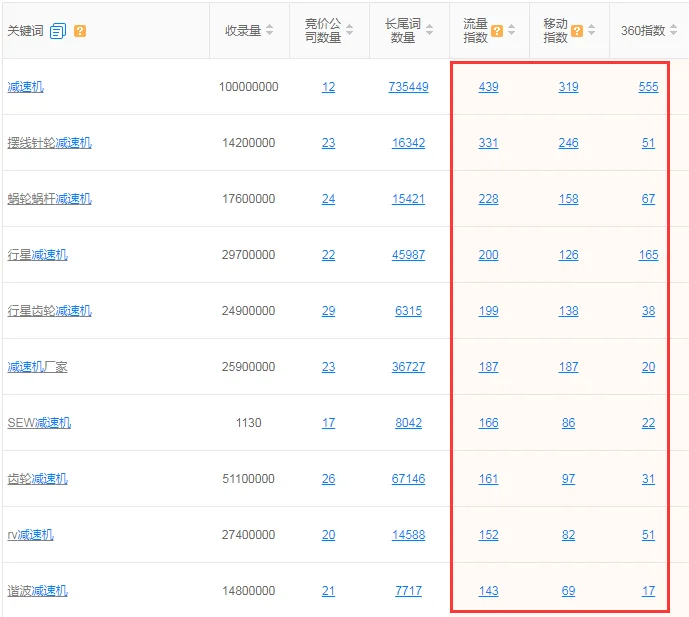Click long-tail count 45987
The image size is (689, 617).
pos(408,254)
